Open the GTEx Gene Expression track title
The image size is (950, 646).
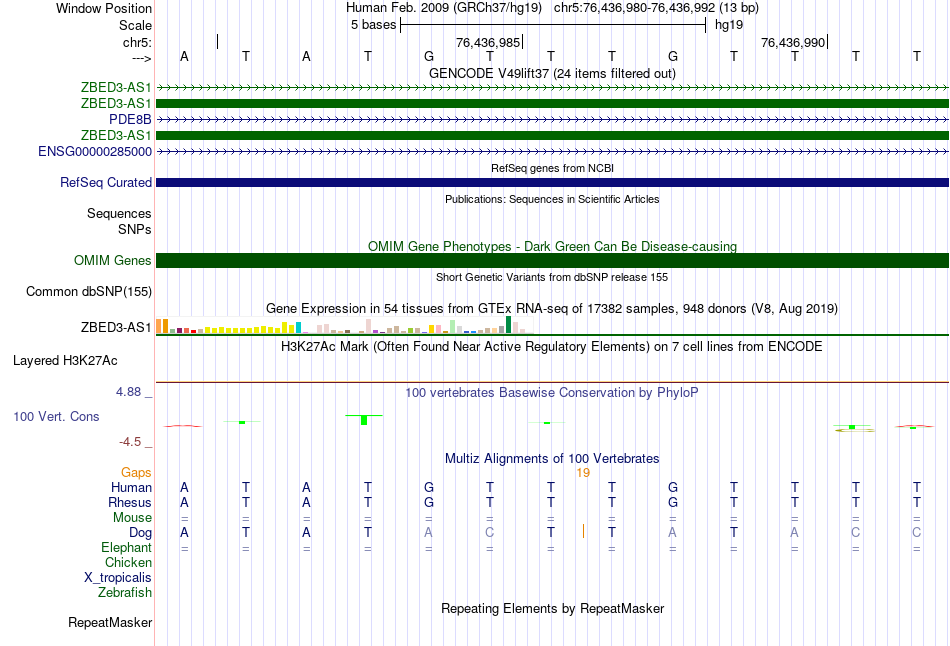pos(552,308)
